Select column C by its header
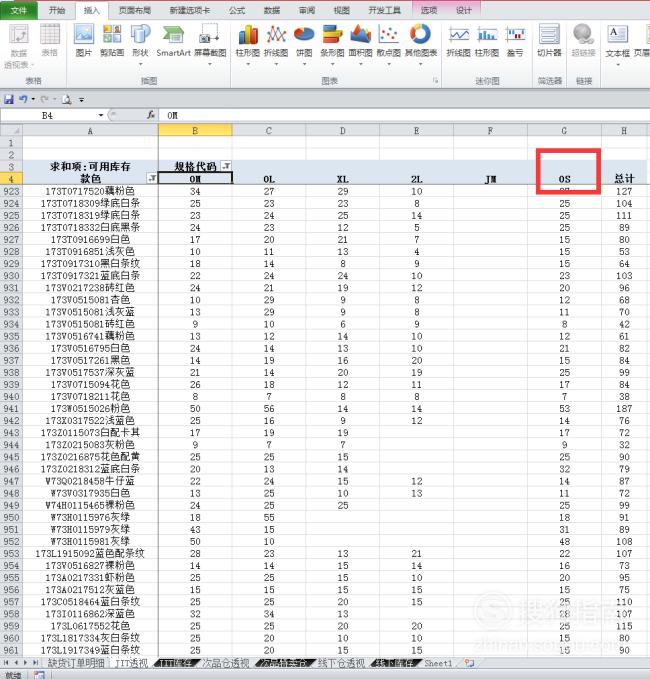 [269, 130]
